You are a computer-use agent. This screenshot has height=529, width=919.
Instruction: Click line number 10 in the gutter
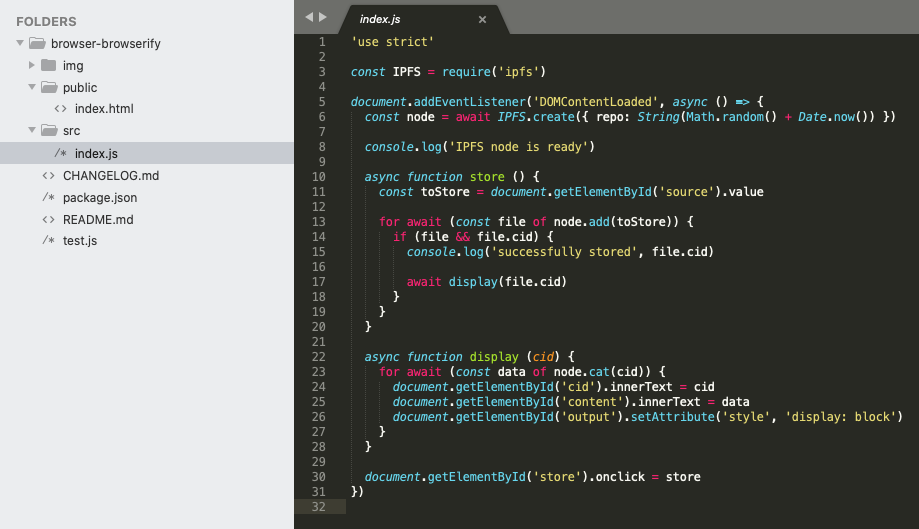[x=319, y=176]
